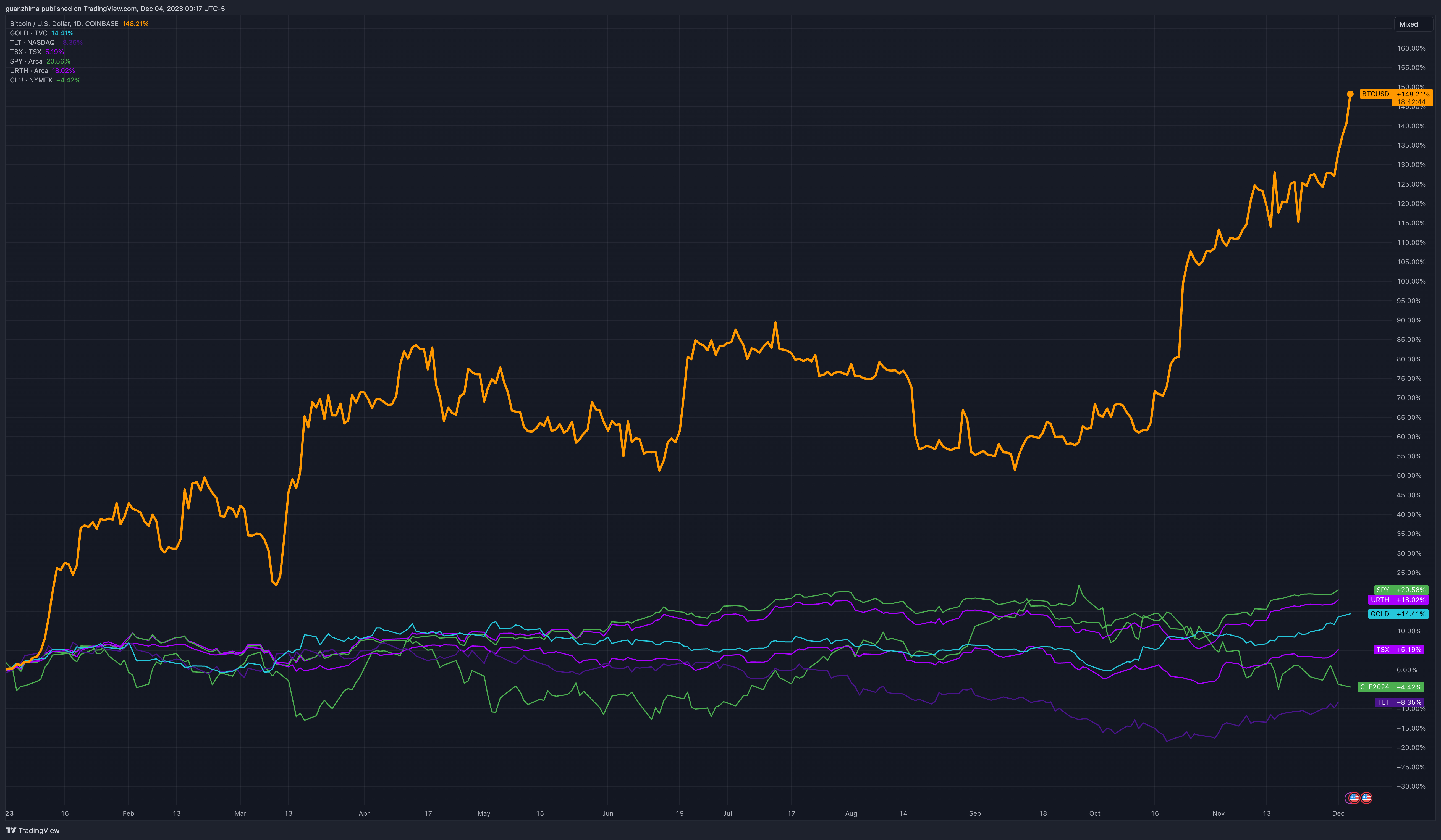The width and height of the screenshot is (1441, 840).
Task: Click the orange dot at the Bitcoin line's end
Action: tap(1350, 94)
